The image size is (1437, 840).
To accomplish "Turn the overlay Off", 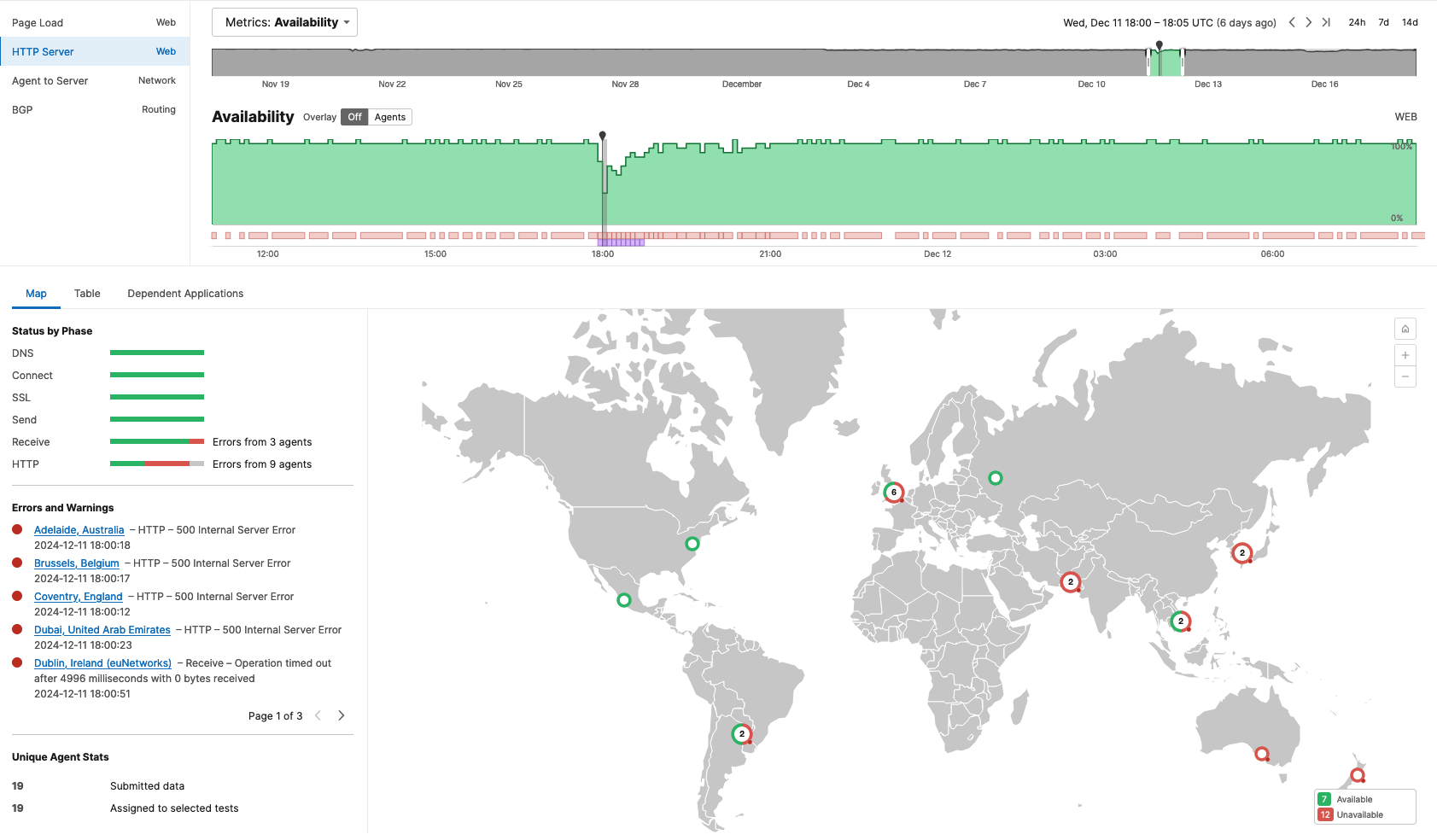I will click(354, 117).
